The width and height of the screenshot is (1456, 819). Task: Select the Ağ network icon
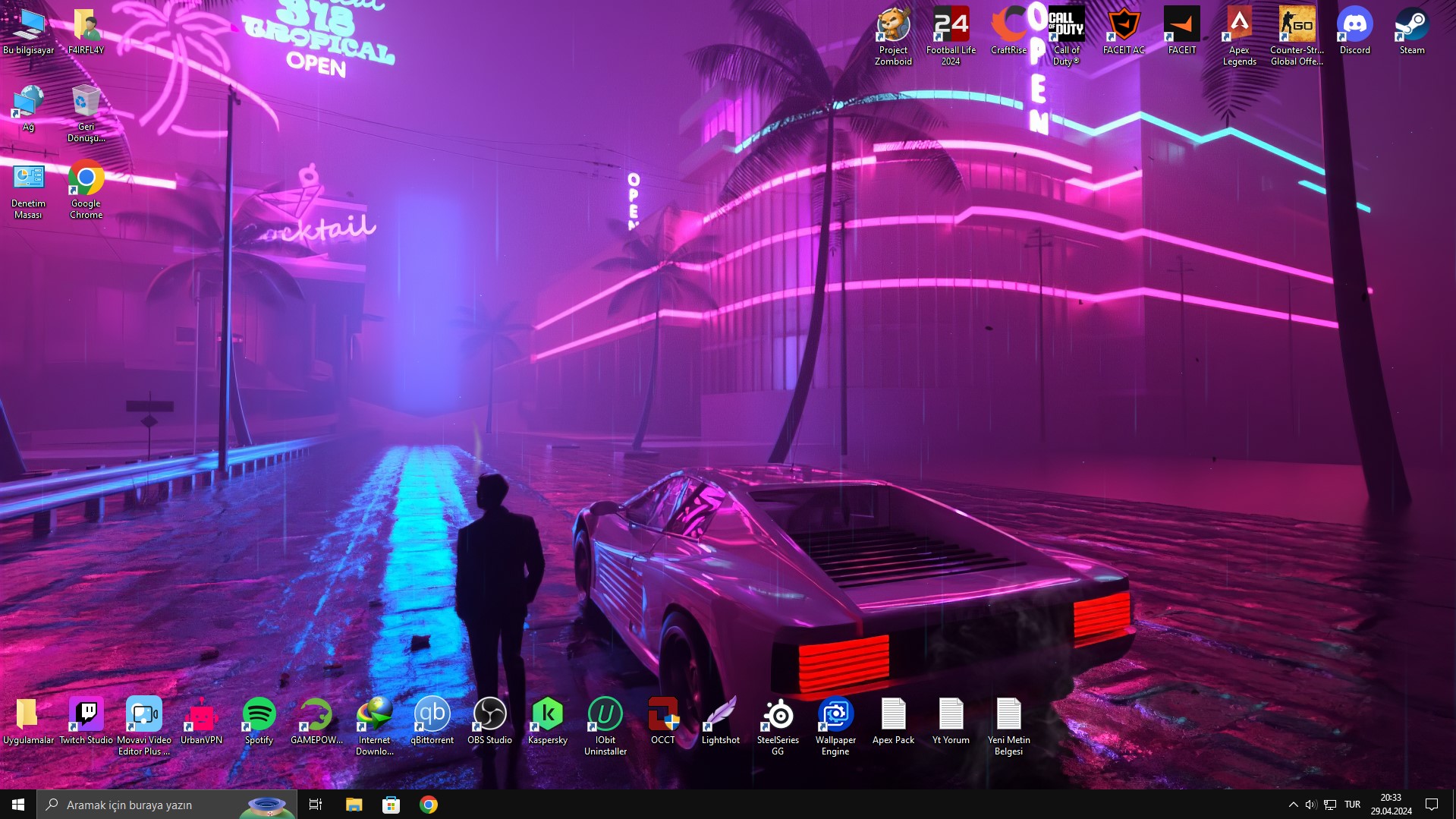(29, 109)
